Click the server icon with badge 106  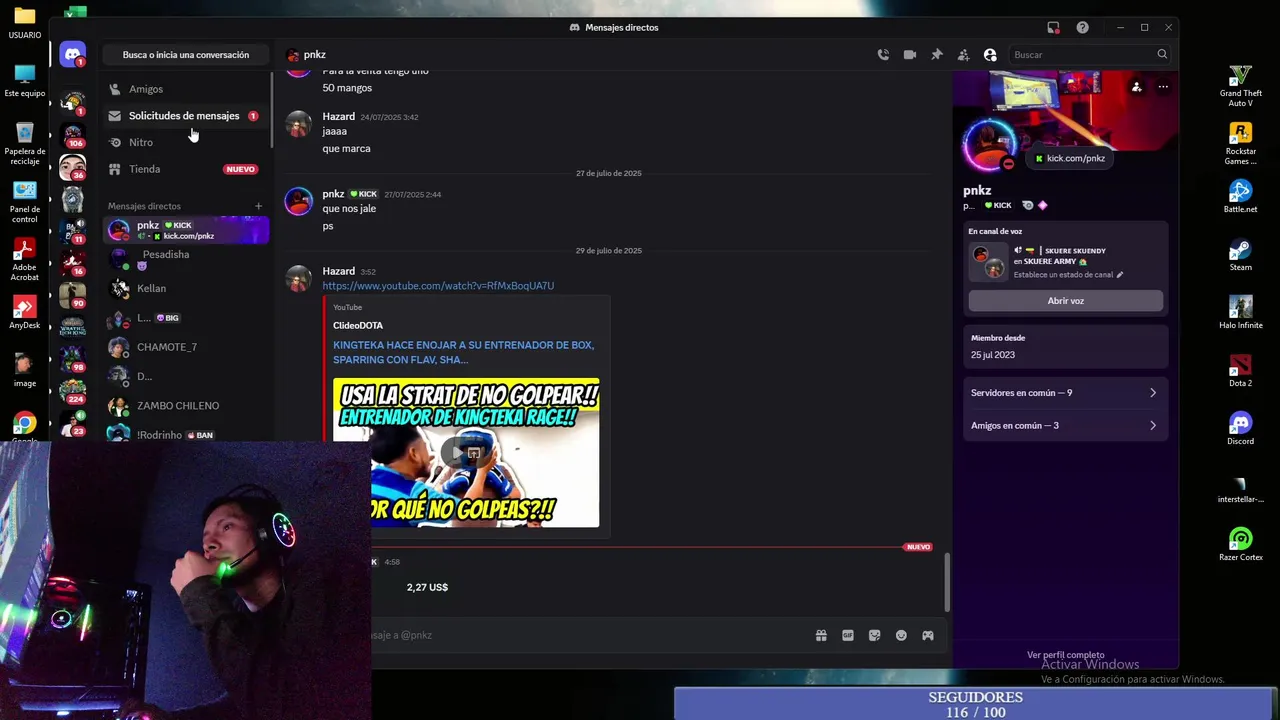pyautogui.click(x=72, y=135)
